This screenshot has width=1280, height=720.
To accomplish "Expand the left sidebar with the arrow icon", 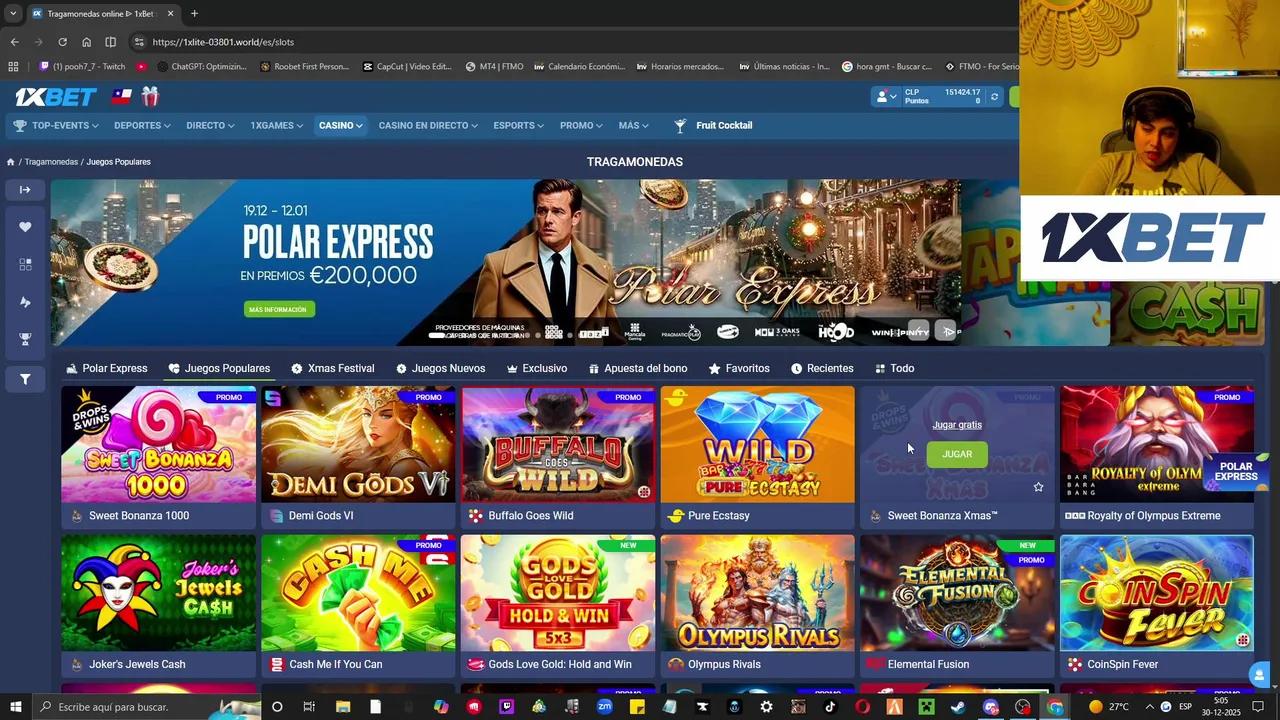I will click(25, 190).
